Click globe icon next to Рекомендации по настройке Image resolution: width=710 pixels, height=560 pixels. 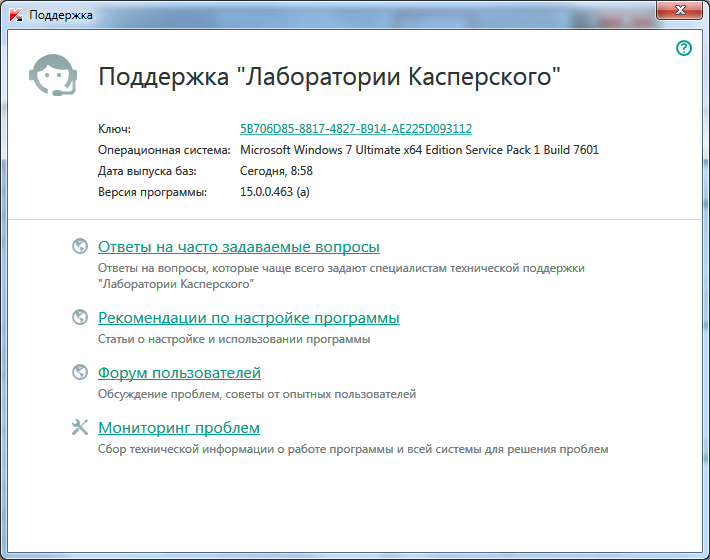[x=80, y=317]
